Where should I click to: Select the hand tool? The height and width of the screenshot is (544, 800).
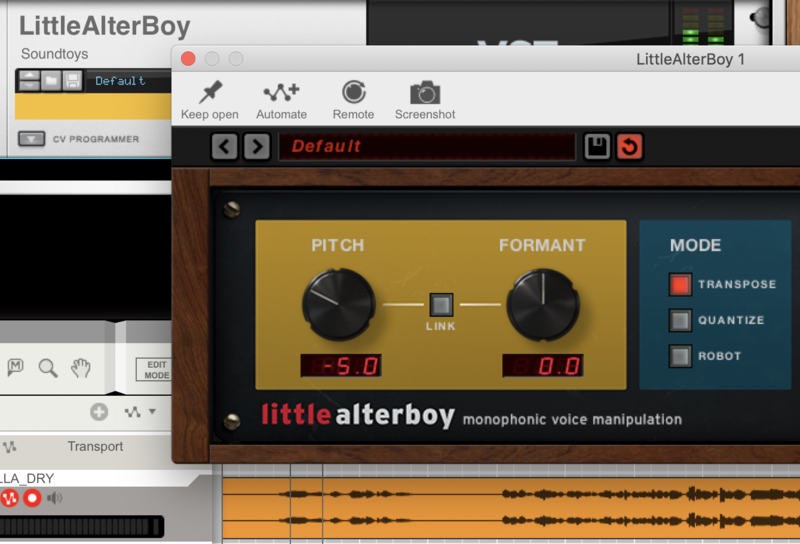click(x=81, y=367)
